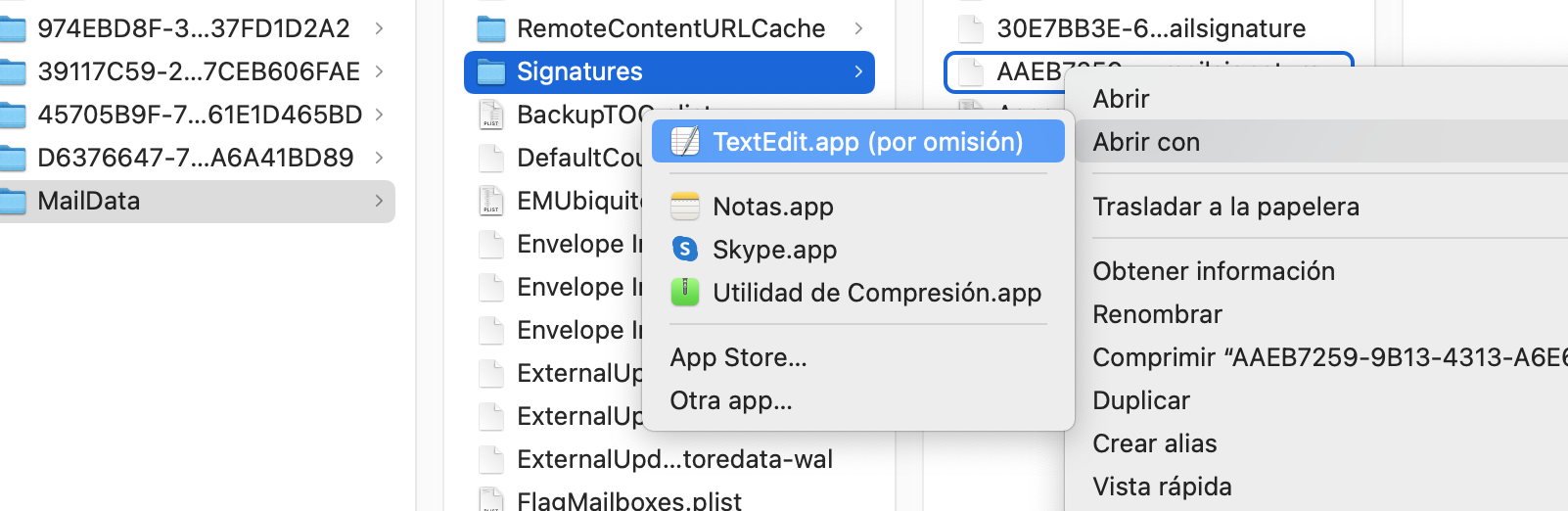Click the TextEdit app icon in submenu
Image resolution: width=1568 pixels, height=511 pixels.
(685, 143)
